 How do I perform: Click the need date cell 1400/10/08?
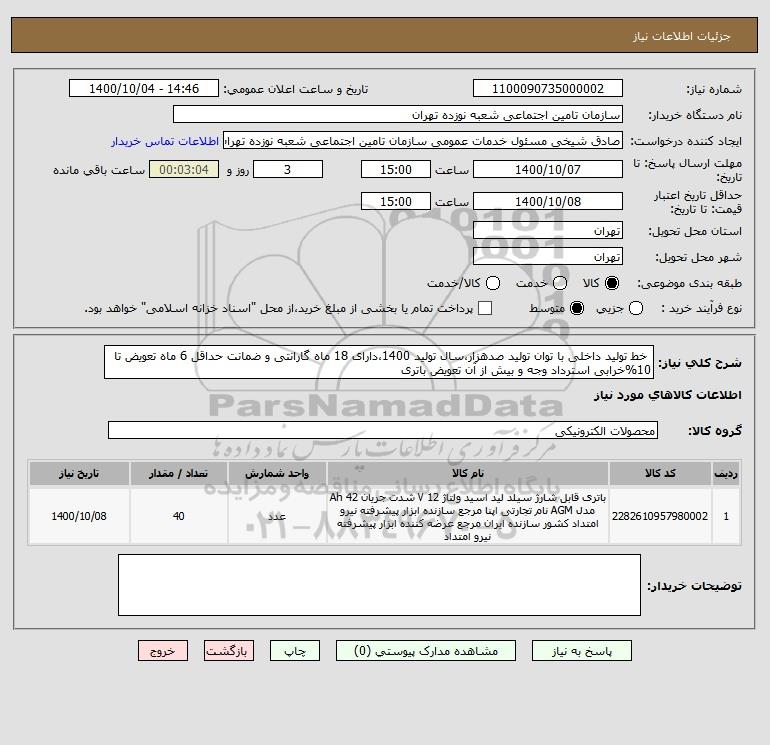coord(79,516)
